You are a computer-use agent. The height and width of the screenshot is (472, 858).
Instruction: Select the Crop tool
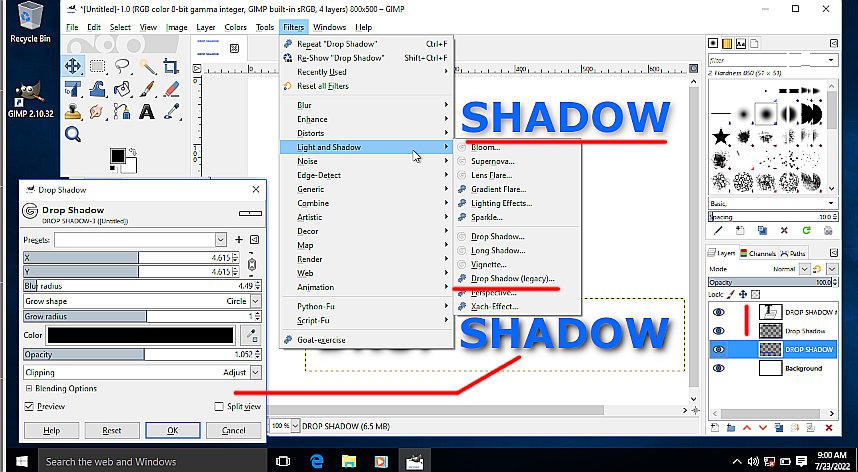(x=171, y=67)
